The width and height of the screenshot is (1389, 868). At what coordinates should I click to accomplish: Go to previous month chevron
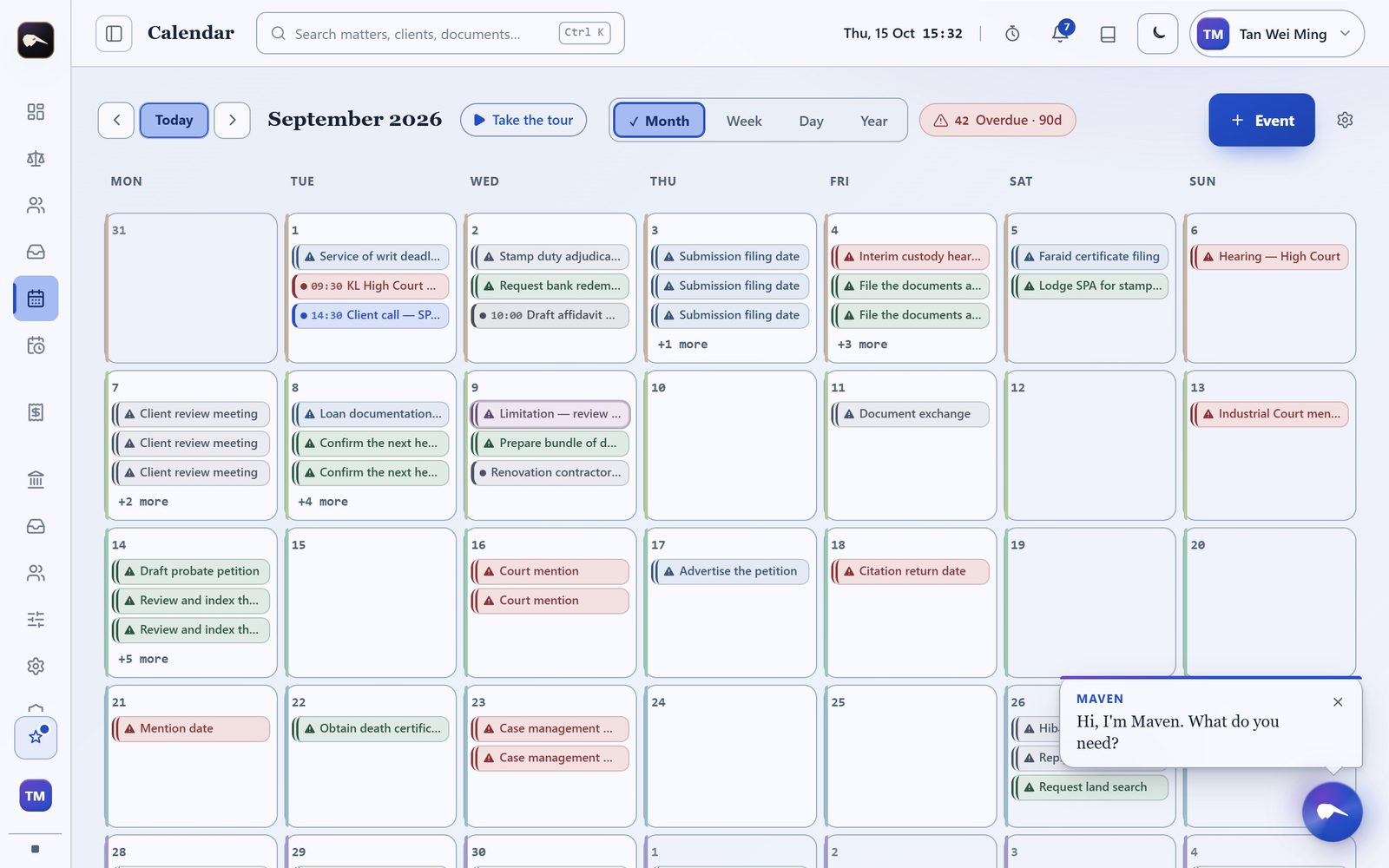116,121
